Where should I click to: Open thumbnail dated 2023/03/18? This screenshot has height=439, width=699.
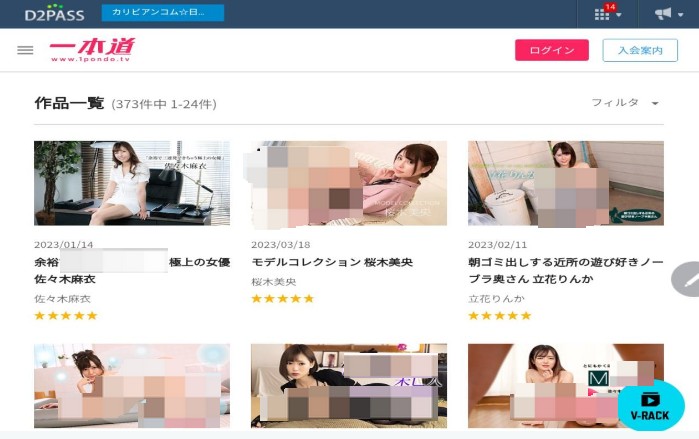tap(349, 183)
